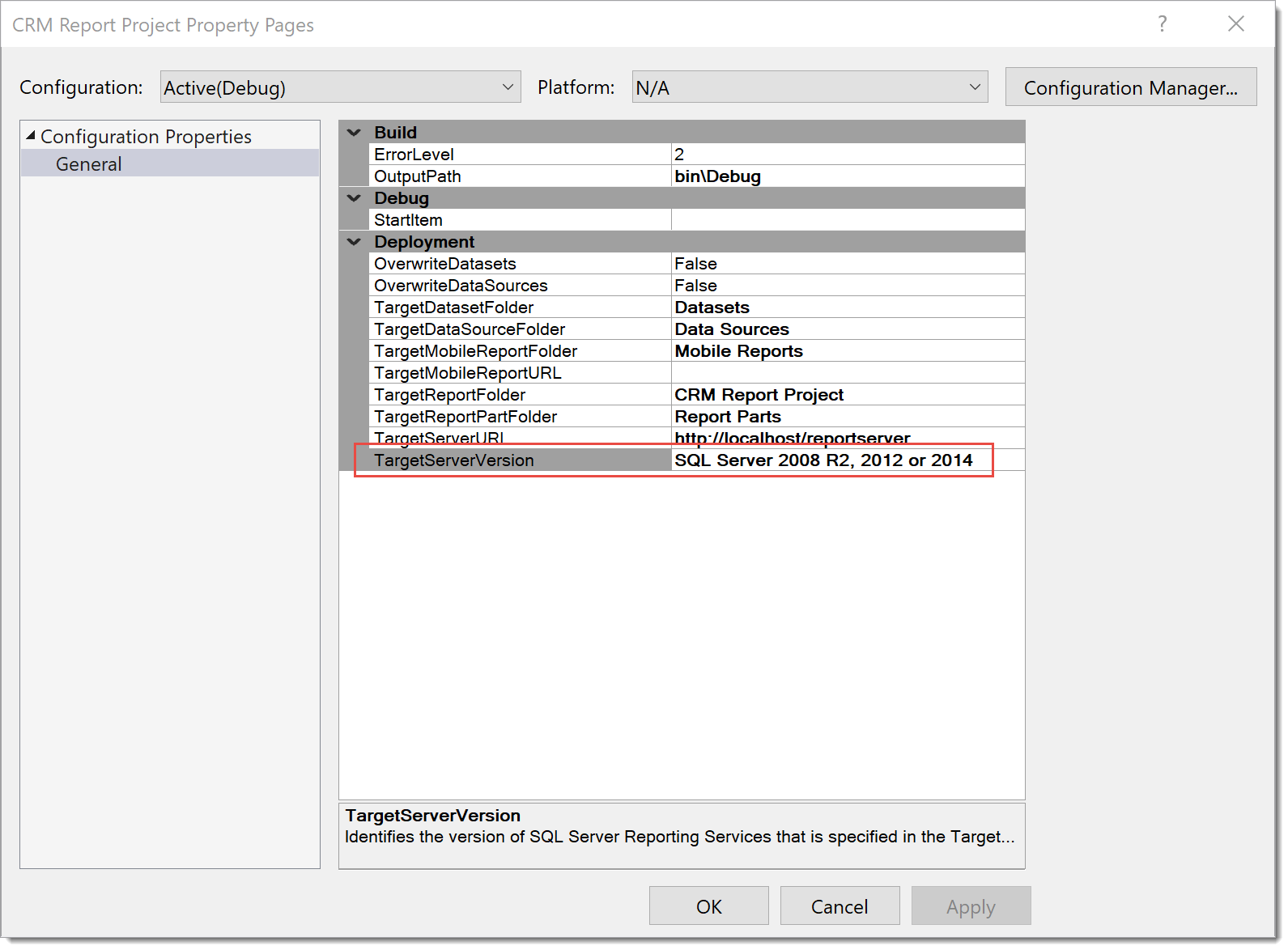The height and width of the screenshot is (950, 1288).
Task: Close the CRM Report Project Property Pages dialog
Action: (x=1235, y=23)
